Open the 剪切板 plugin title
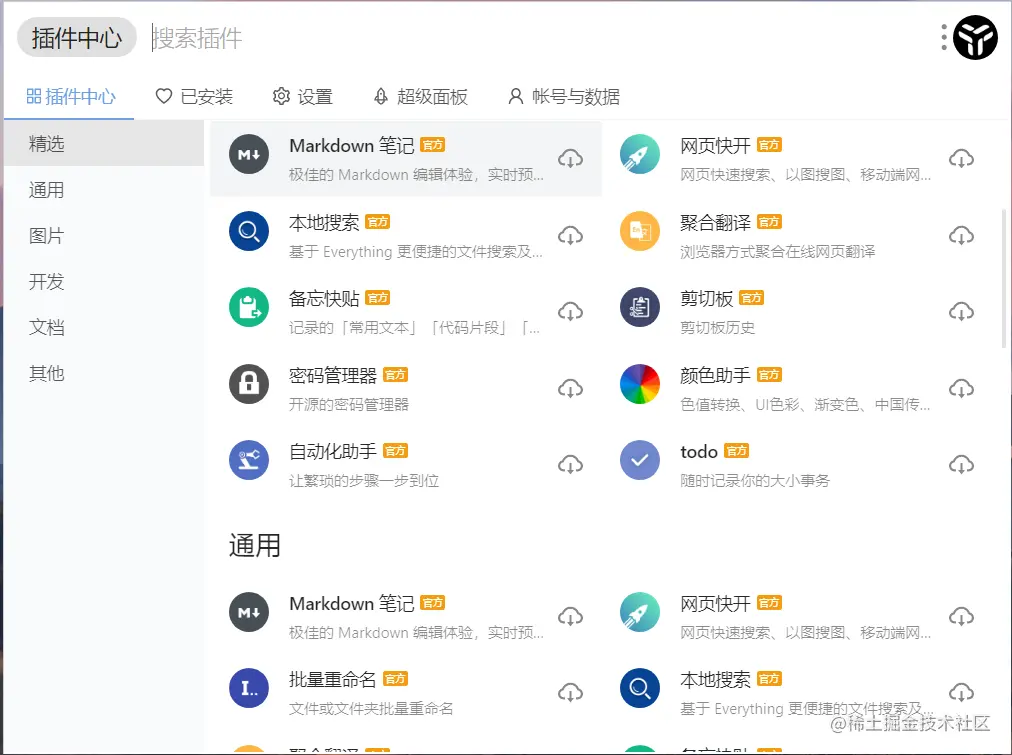The width and height of the screenshot is (1012, 755). point(706,299)
